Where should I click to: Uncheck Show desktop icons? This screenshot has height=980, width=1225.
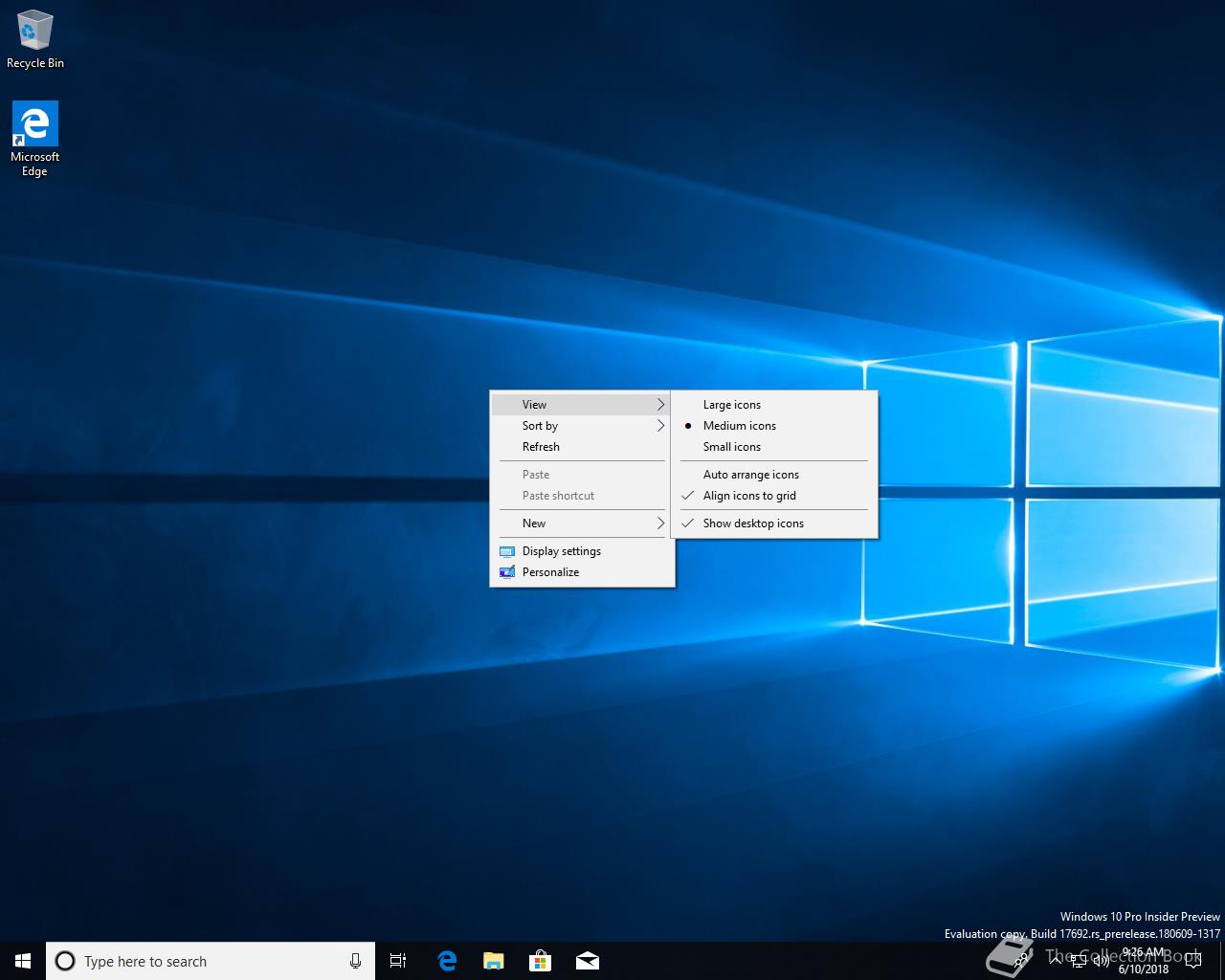click(752, 523)
